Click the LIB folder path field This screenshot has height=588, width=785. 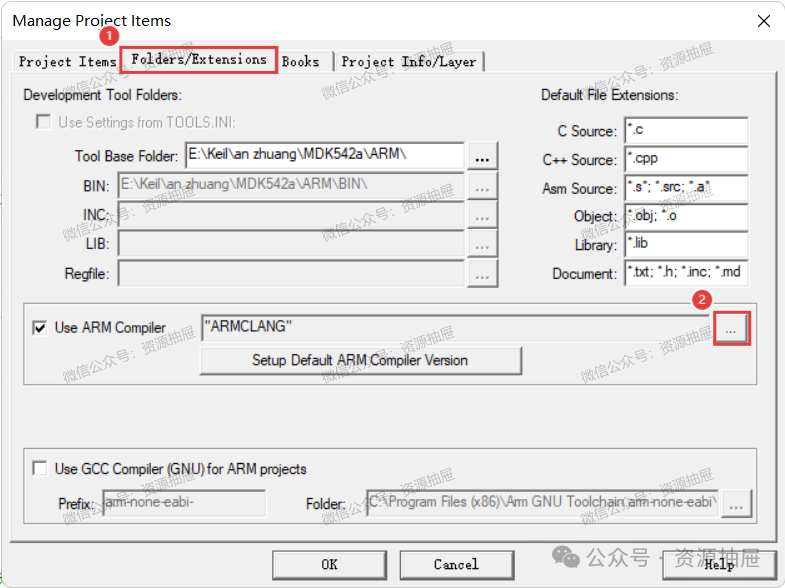click(291, 244)
